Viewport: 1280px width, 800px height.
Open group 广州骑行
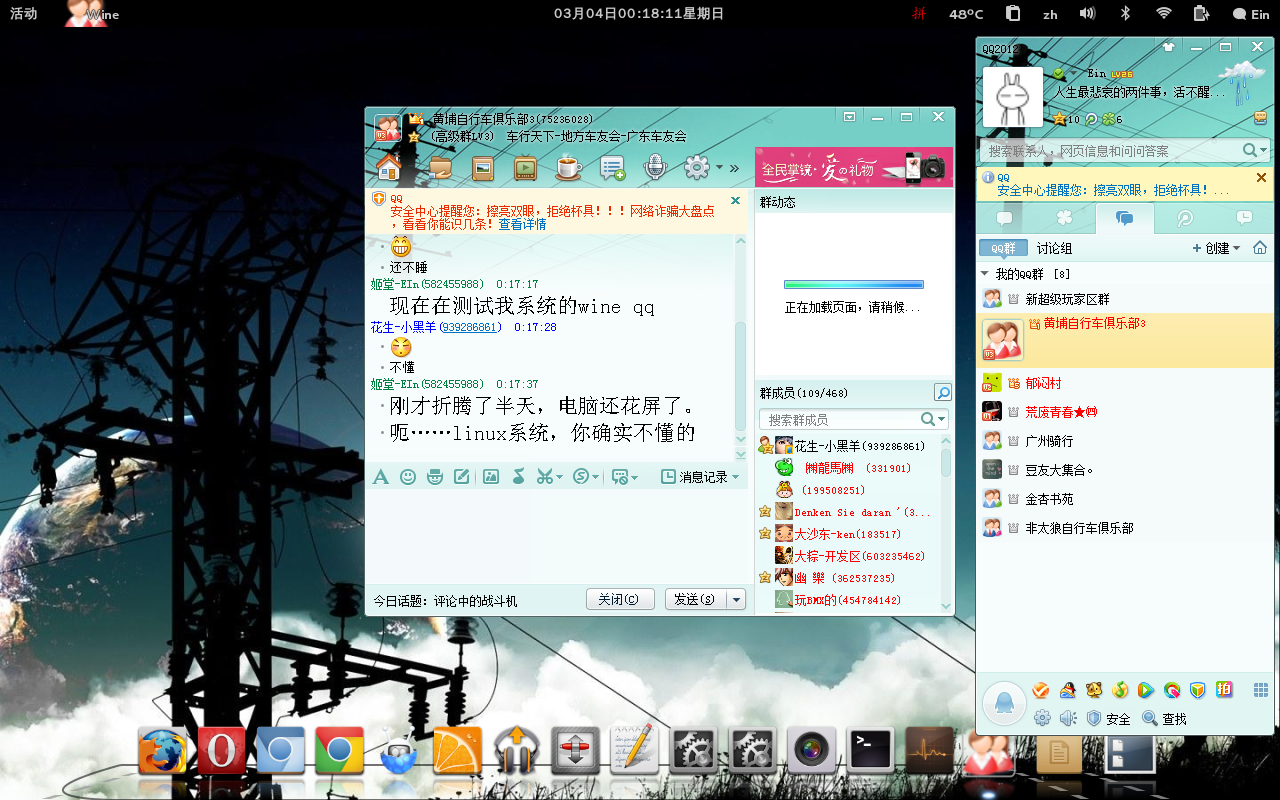pyautogui.click(x=1125, y=441)
